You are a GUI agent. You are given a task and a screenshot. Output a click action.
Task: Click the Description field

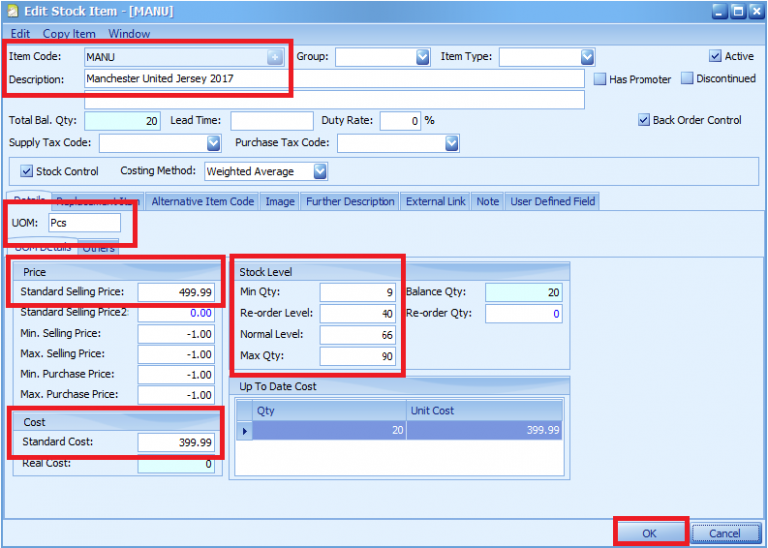tap(335, 78)
